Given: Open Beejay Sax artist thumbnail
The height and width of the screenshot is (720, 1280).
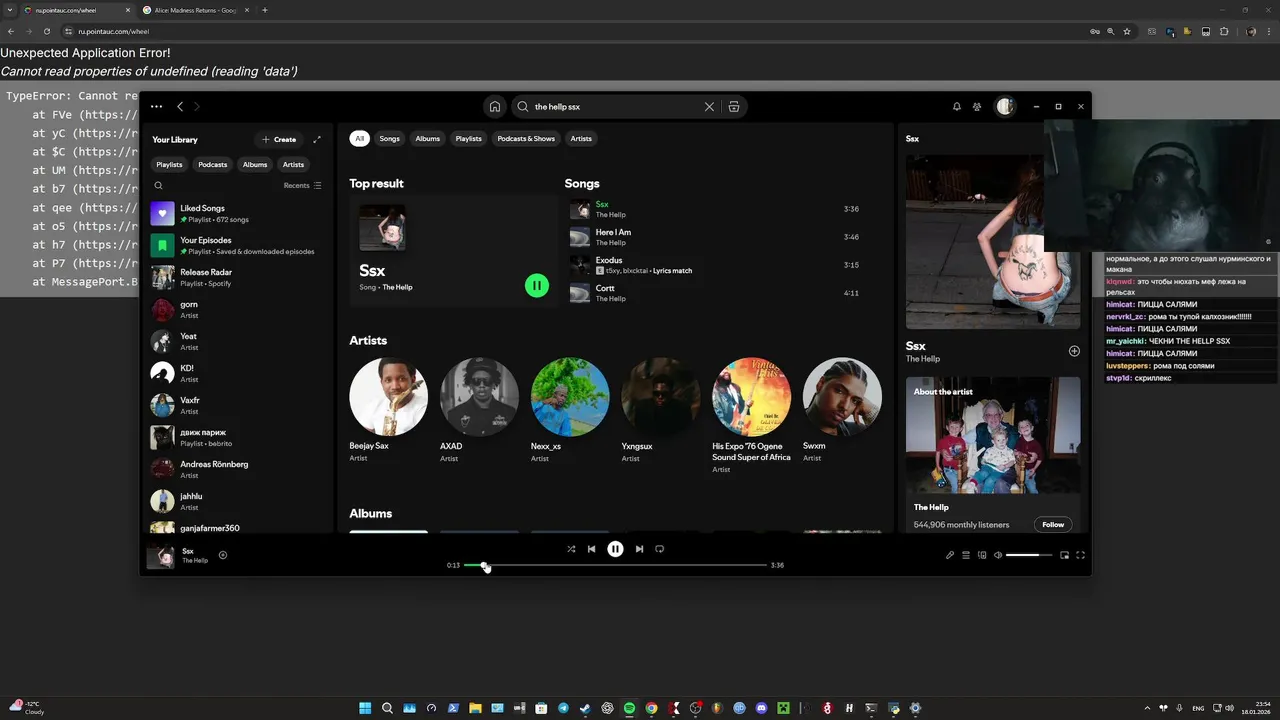Looking at the screenshot, I should [x=388, y=397].
